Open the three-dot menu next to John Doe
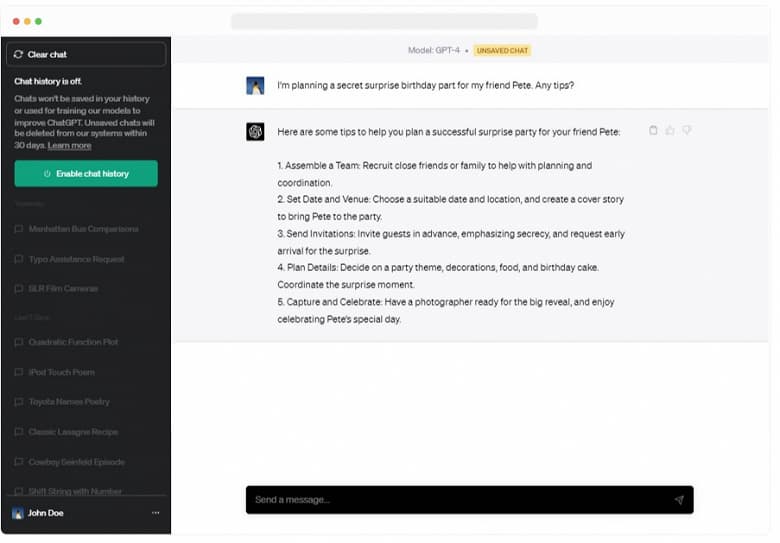The height and width of the screenshot is (543, 780). click(156, 513)
